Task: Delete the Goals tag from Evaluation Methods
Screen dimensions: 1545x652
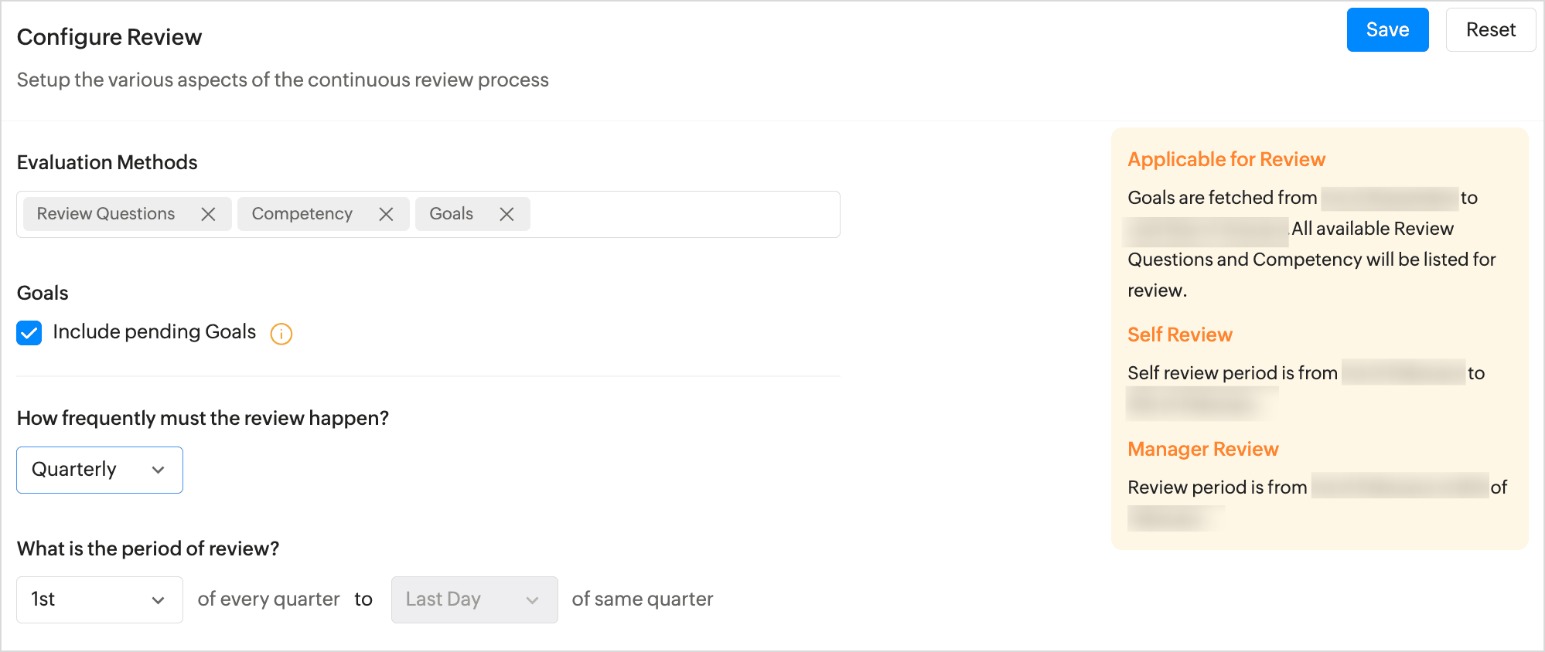Action: [x=507, y=214]
